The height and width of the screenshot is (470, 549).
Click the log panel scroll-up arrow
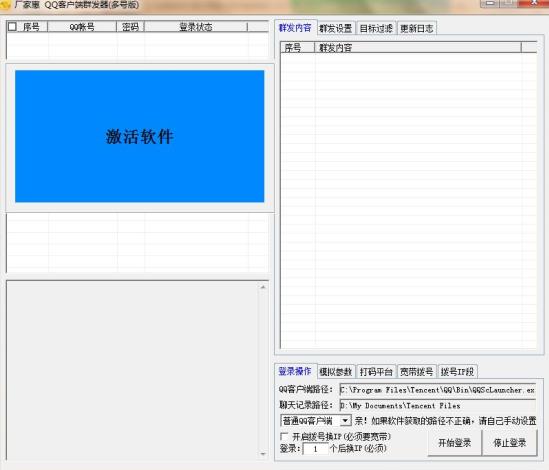pyautogui.click(x=263, y=287)
